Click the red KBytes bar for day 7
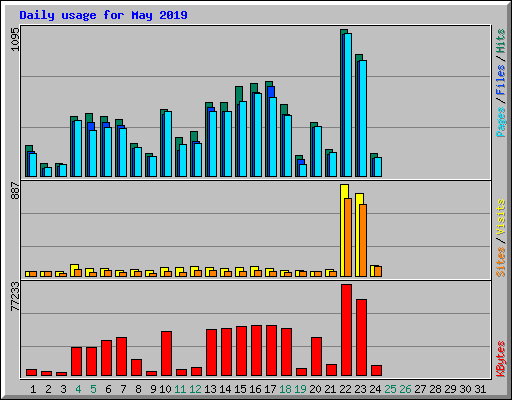 [x=121, y=357]
